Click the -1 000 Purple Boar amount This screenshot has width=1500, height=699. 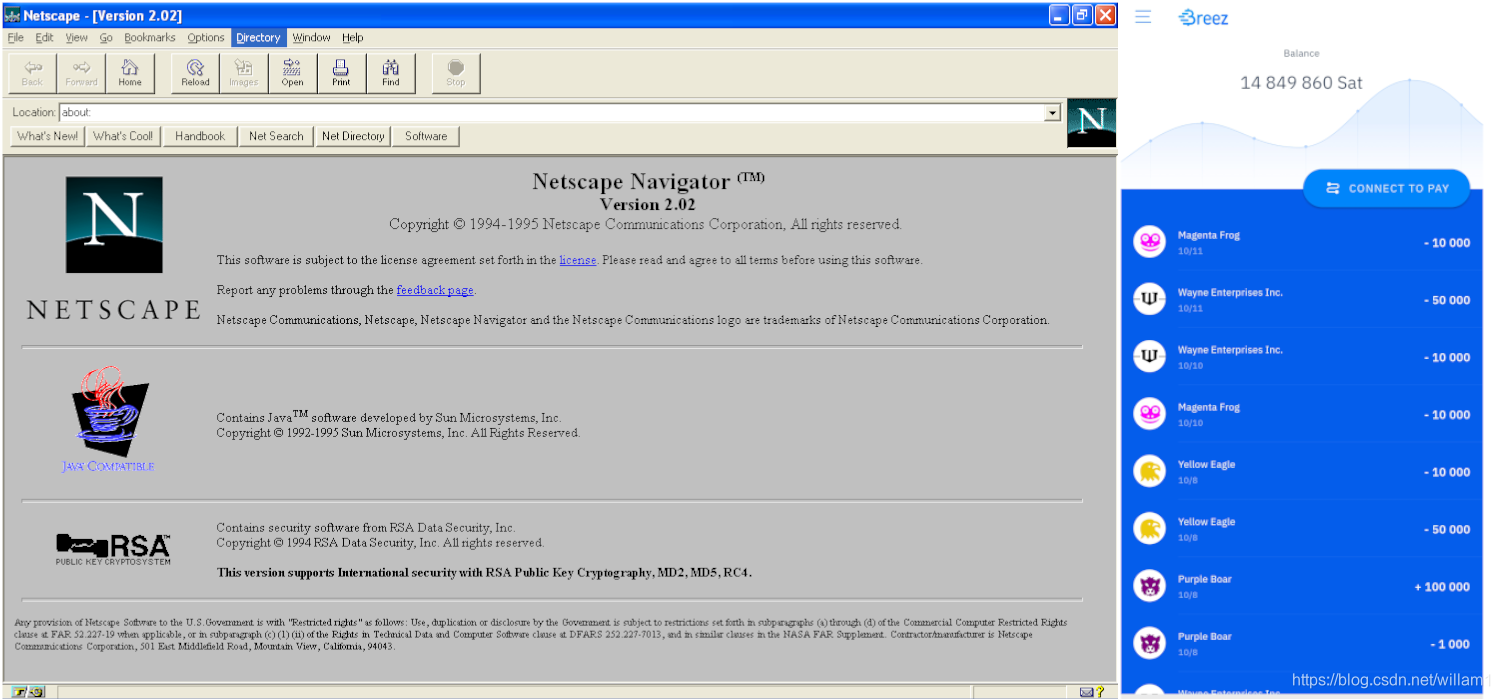(1449, 644)
